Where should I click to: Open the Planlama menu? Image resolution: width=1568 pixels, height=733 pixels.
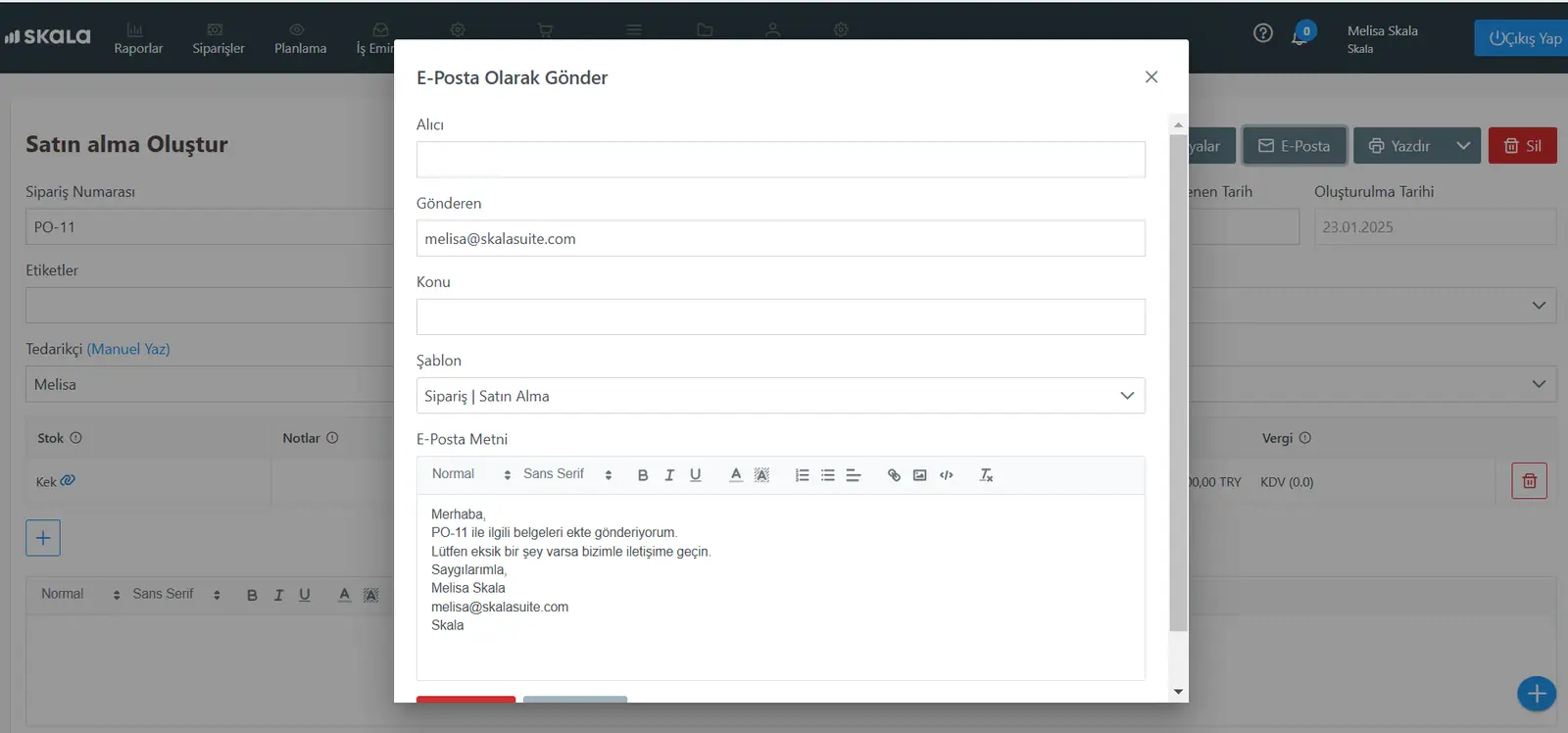[x=300, y=39]
